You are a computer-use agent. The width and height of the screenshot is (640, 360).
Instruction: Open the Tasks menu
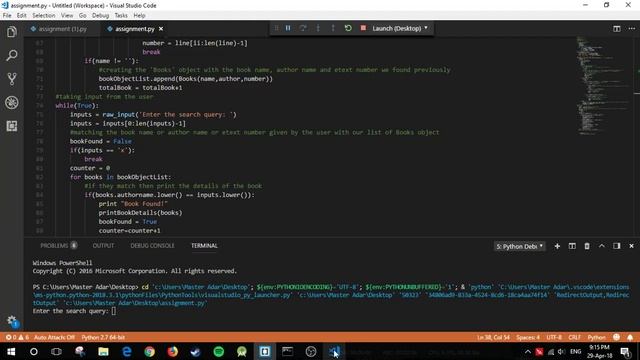click(121, 16)
